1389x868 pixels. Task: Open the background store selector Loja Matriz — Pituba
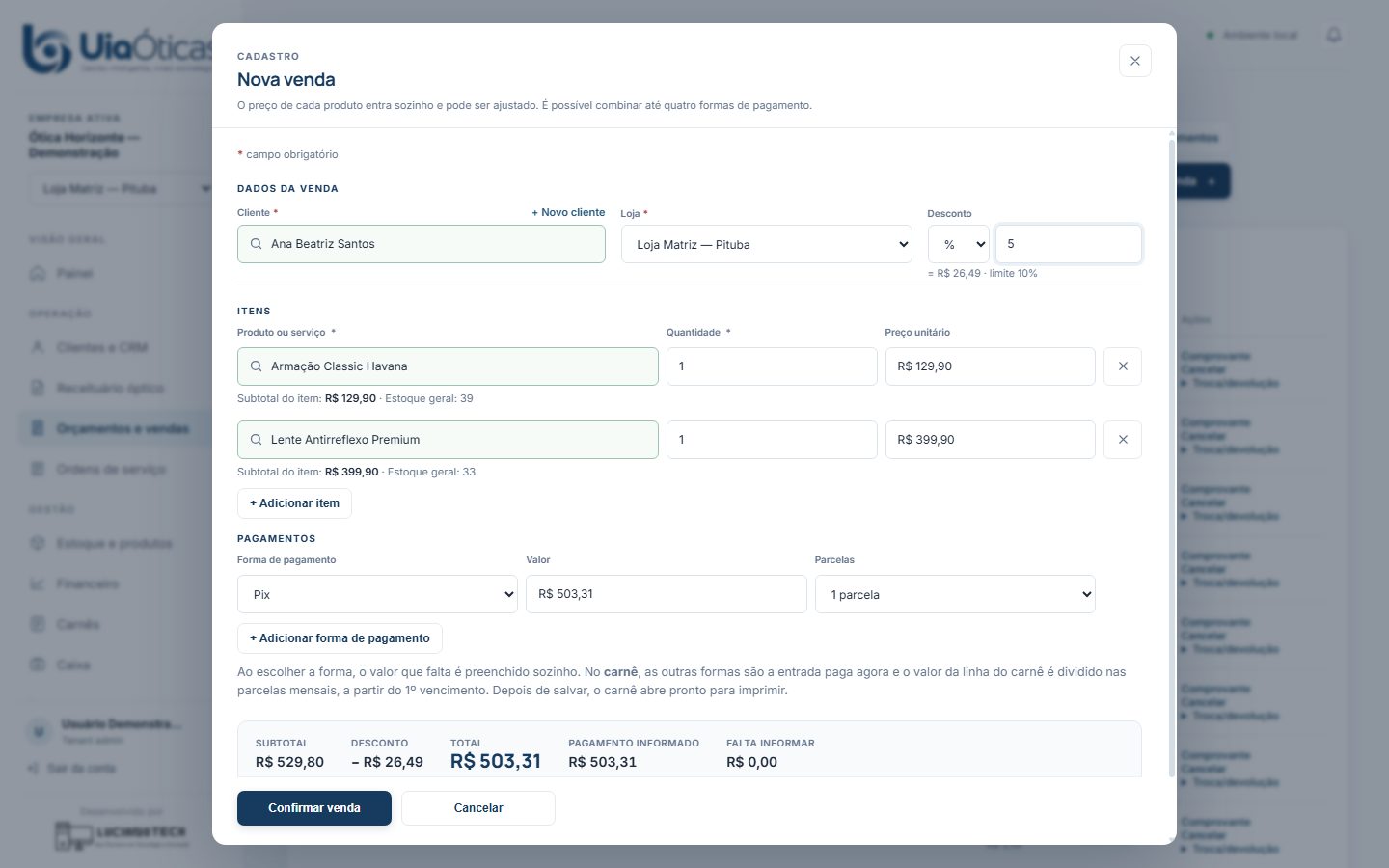click(121, 189)
